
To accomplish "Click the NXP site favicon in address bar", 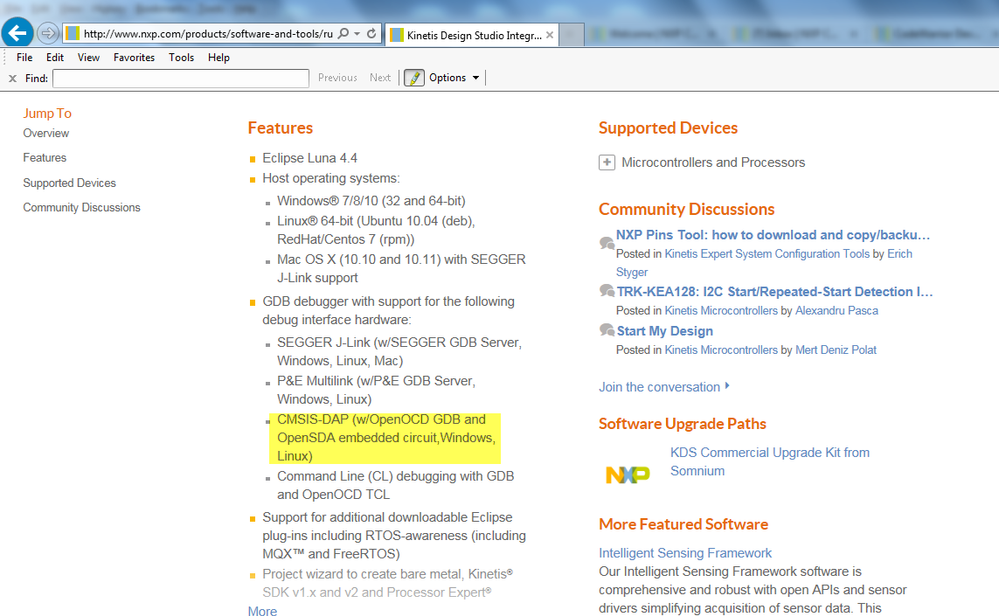I will click(73, 33).
